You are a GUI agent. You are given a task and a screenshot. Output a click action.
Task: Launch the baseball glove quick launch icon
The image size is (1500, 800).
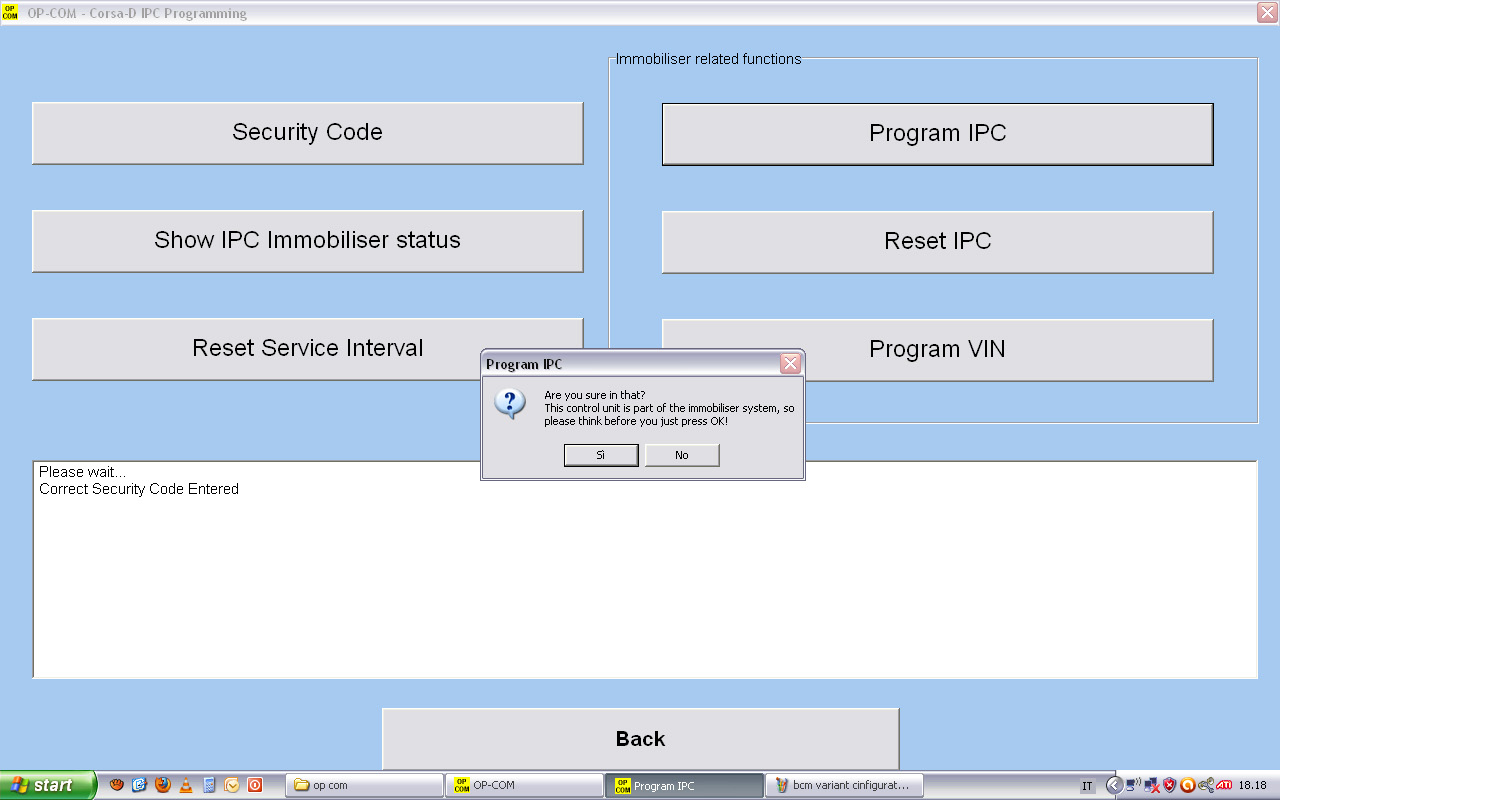point(117,785)
